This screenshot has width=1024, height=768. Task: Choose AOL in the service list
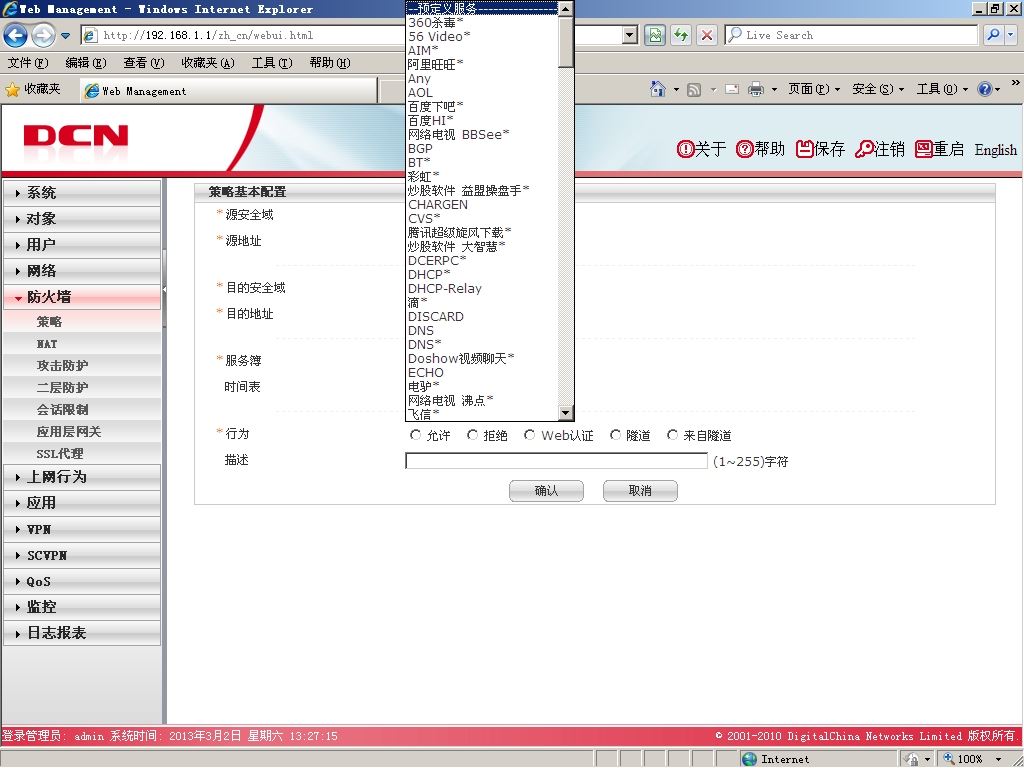pyautogui.click(x=482, y=93)
